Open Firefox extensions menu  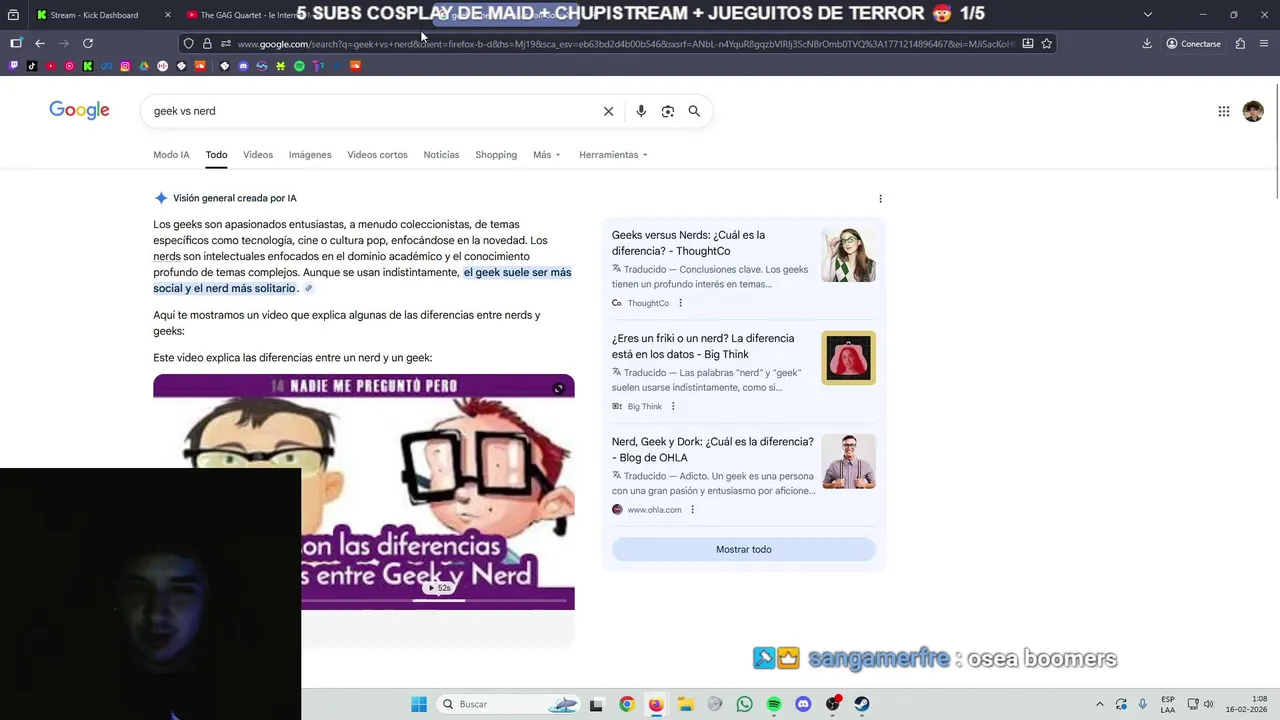click(1240, 43)
